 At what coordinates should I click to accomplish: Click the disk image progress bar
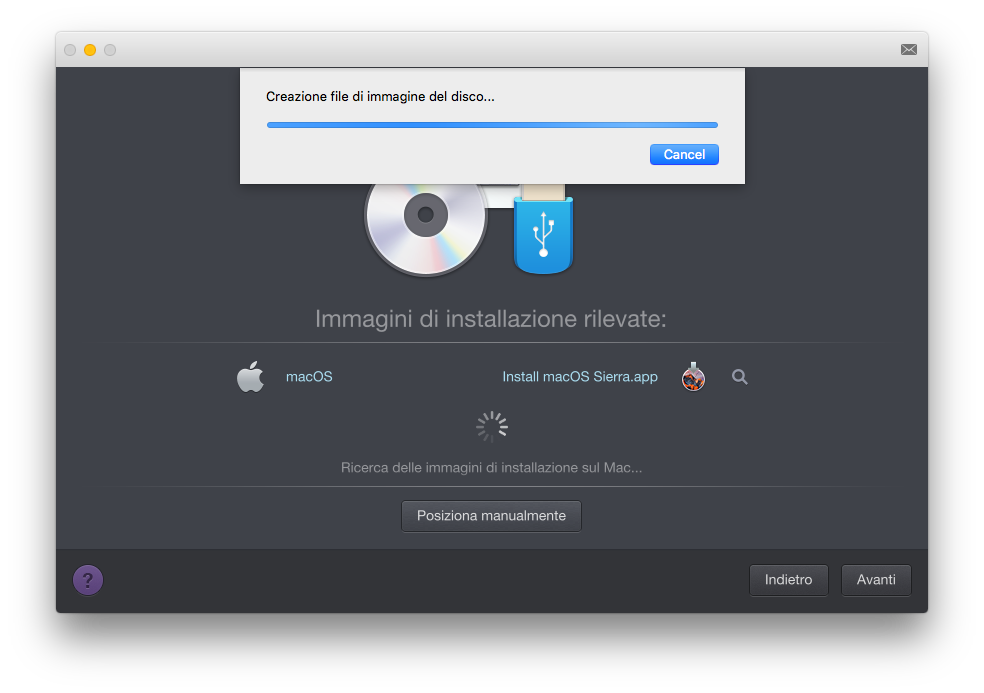coord(492,125)
